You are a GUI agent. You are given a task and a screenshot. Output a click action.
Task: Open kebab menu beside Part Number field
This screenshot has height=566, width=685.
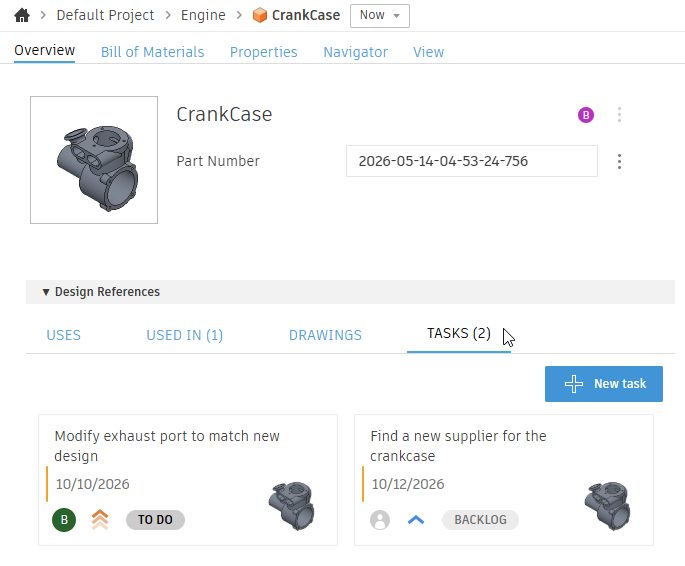click(x=619, y=162)
